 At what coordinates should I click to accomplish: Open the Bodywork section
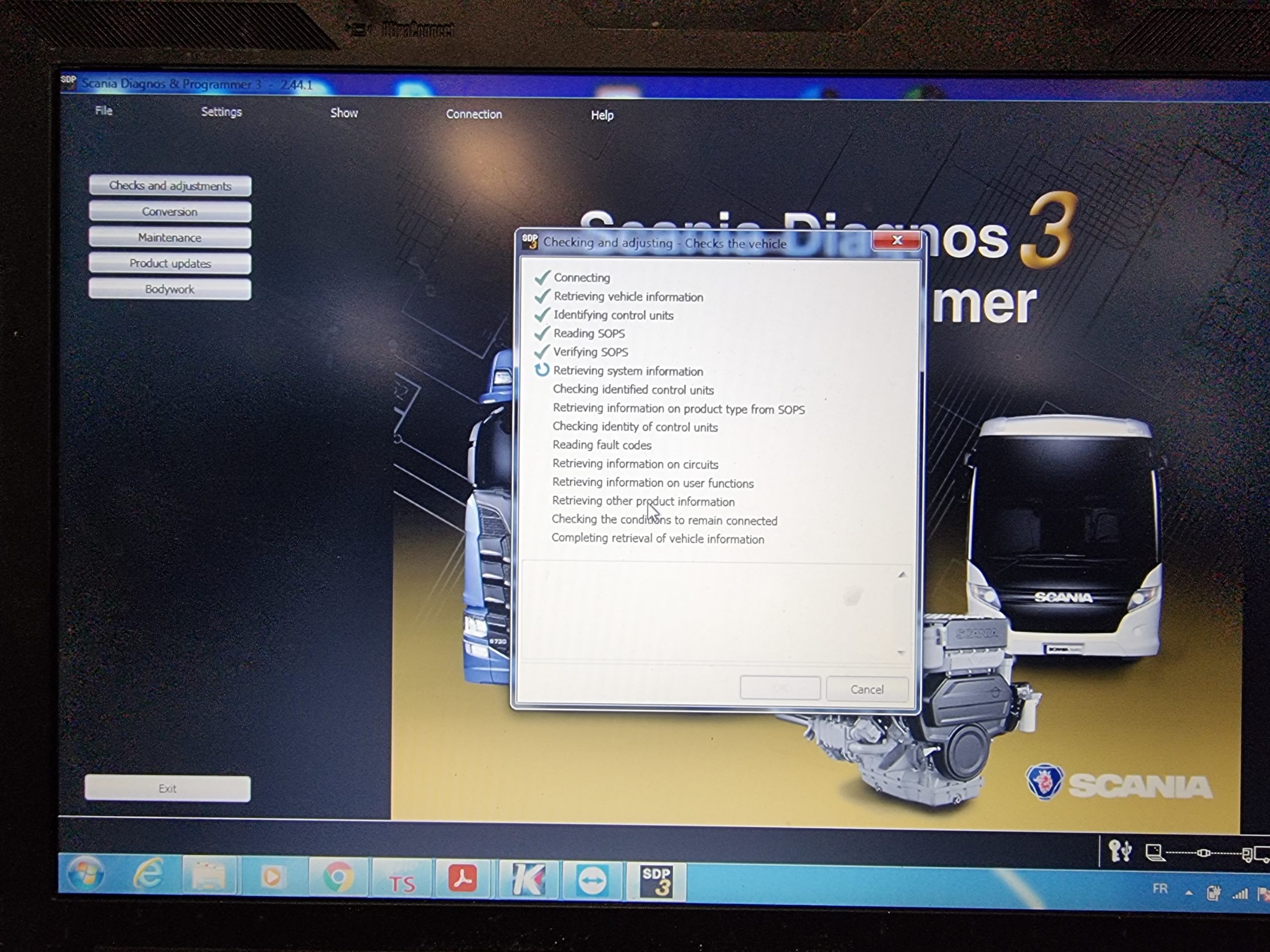click(x=170, y=289)
